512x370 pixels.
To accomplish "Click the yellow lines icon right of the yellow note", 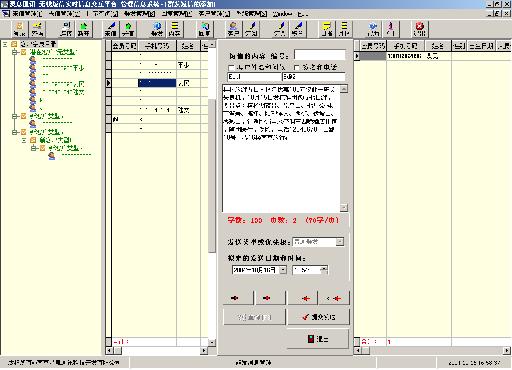I will coord(344,29).
